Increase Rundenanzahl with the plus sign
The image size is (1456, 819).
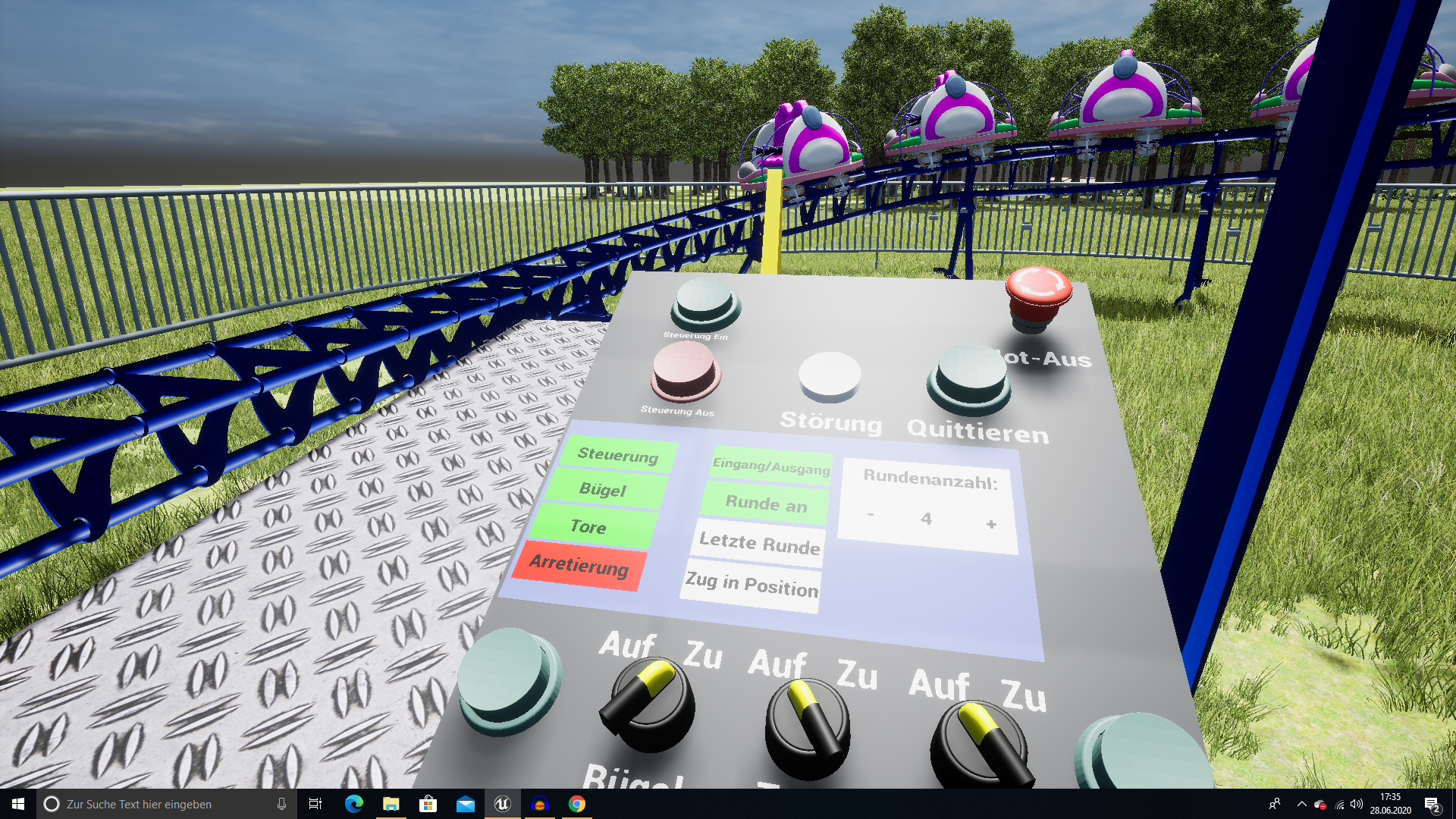point(991,524)
